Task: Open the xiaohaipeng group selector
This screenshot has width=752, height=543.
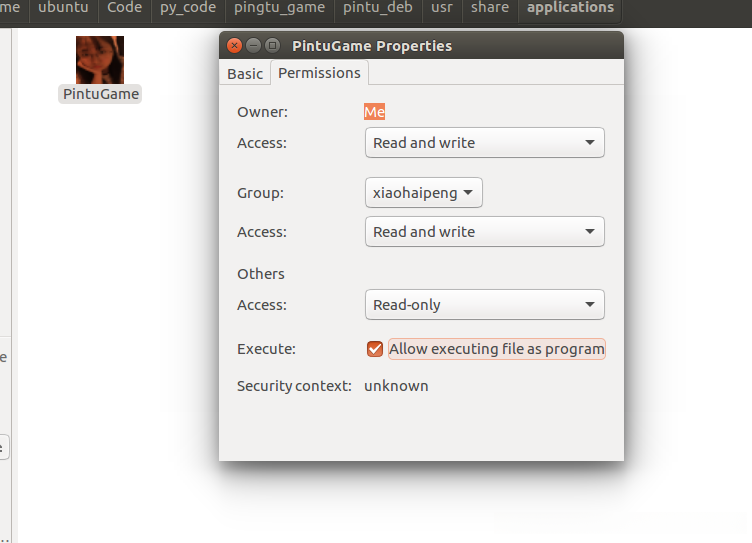Action: click(423, 193)
